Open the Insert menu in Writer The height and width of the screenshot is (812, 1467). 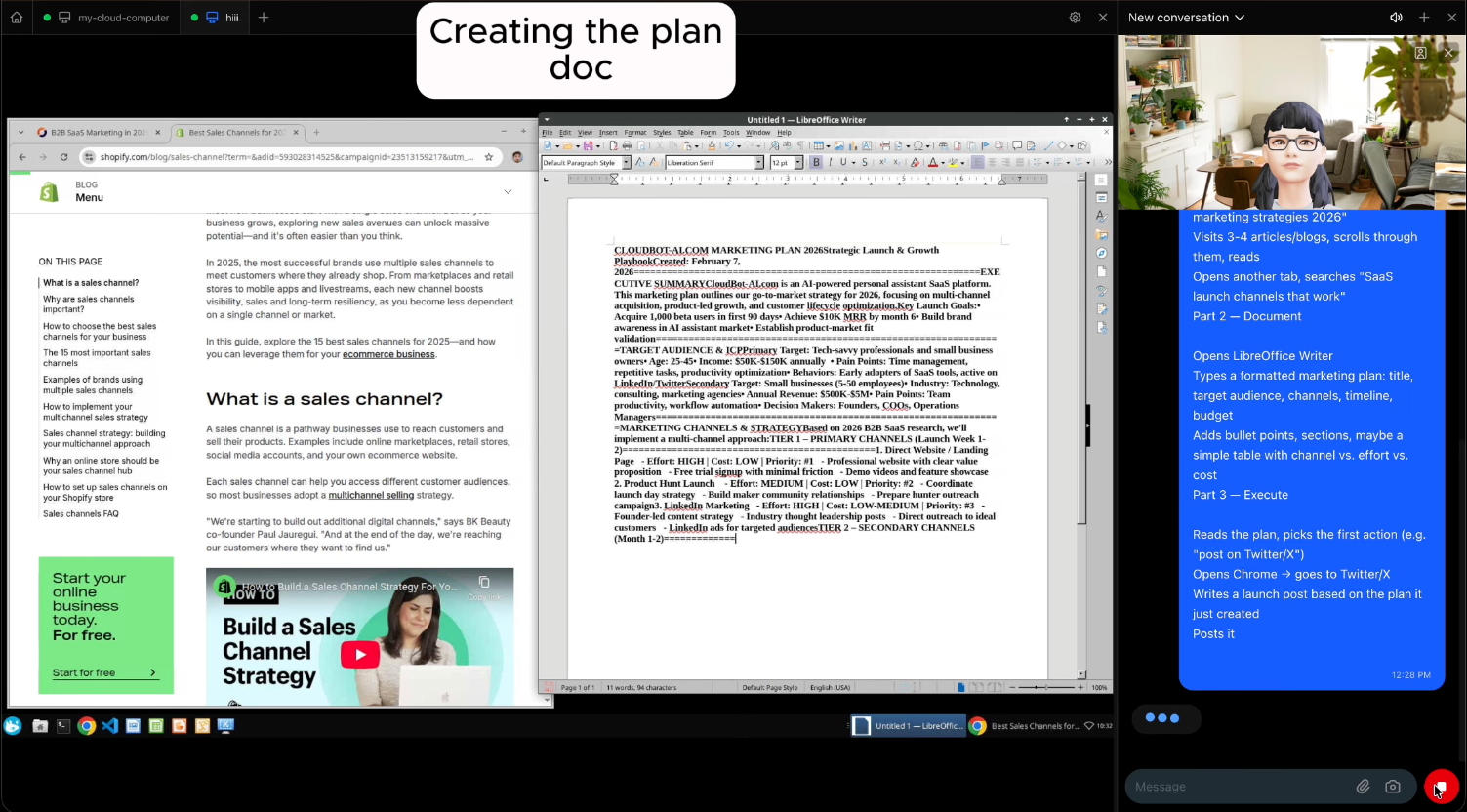pos(608,132)
